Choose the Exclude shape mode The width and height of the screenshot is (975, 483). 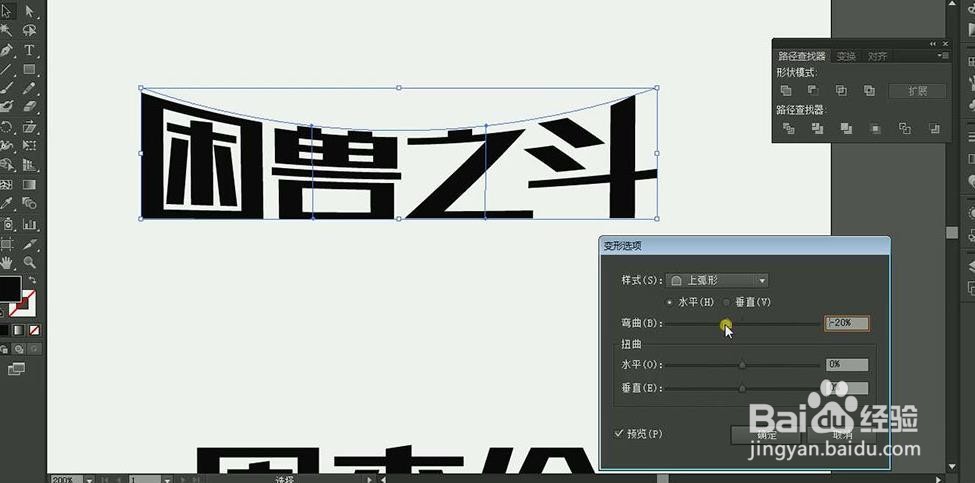[x=869, y=91]
